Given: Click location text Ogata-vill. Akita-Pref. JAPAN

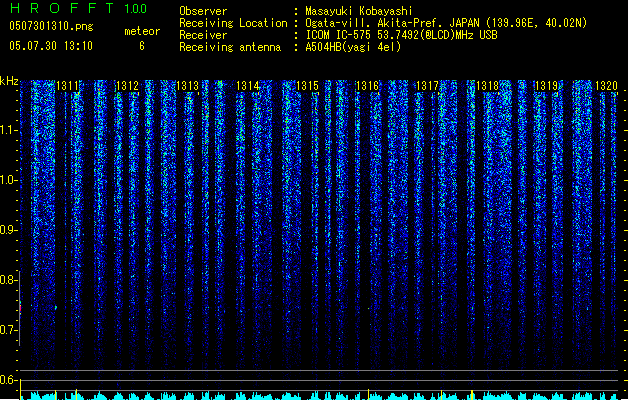Looking at the screenshot, I should 392,23.
